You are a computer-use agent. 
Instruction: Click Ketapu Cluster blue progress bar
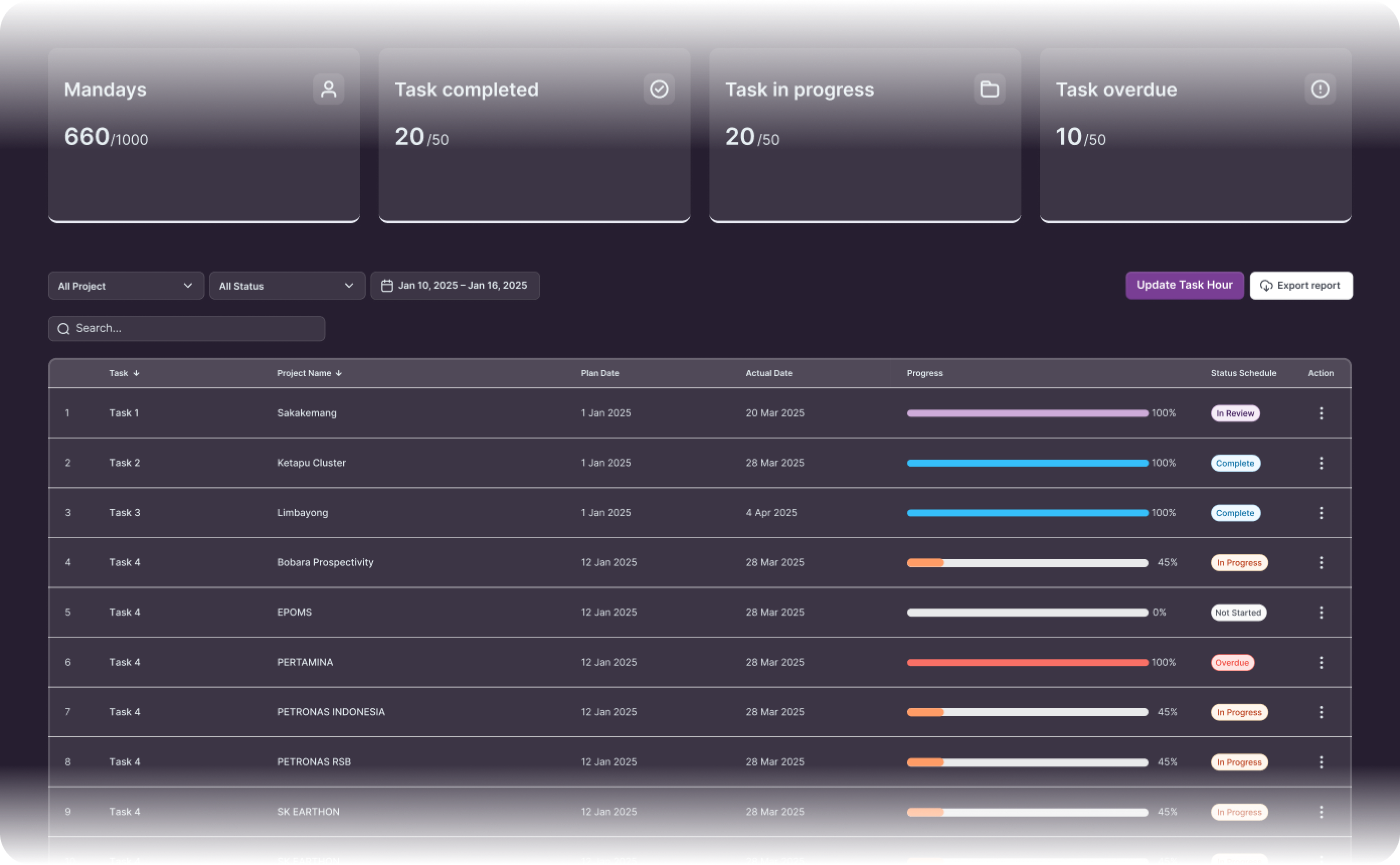[x=1027, y=463]
